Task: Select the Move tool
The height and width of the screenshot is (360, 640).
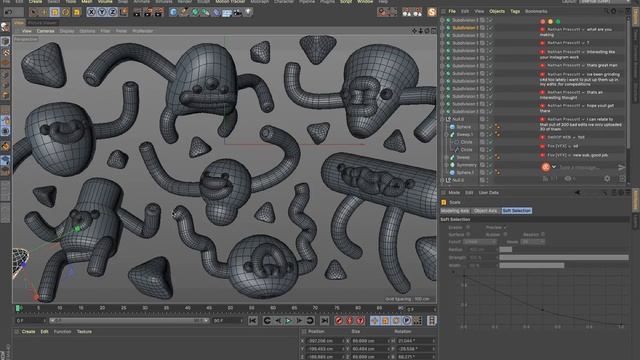Action: click(44, 12)
